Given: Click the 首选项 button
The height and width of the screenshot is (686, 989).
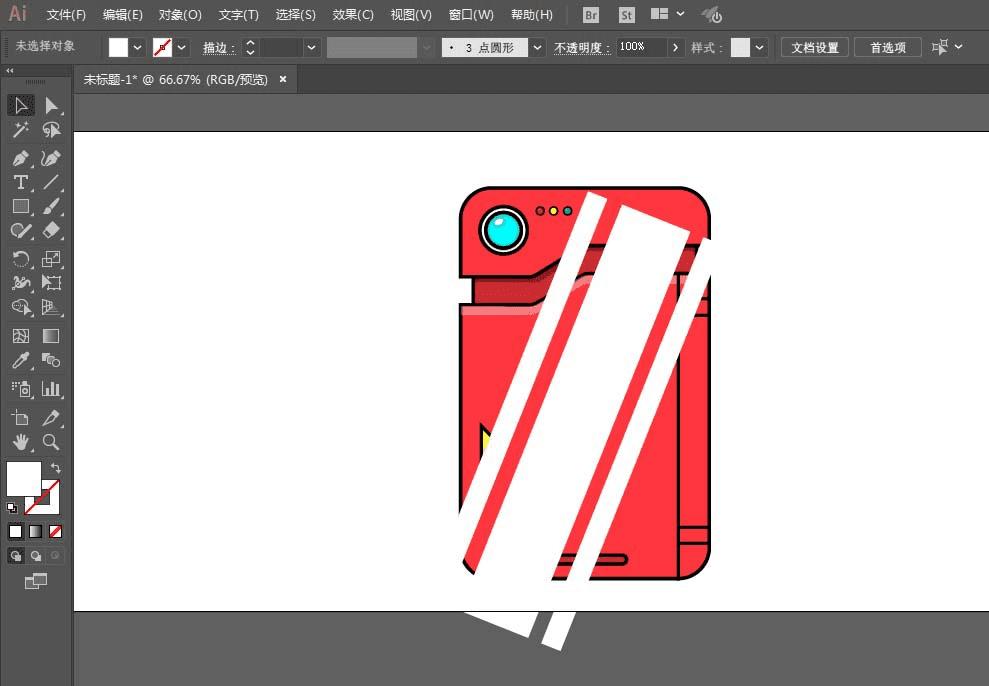Looking at the screenshot, I should pos(887,47).
